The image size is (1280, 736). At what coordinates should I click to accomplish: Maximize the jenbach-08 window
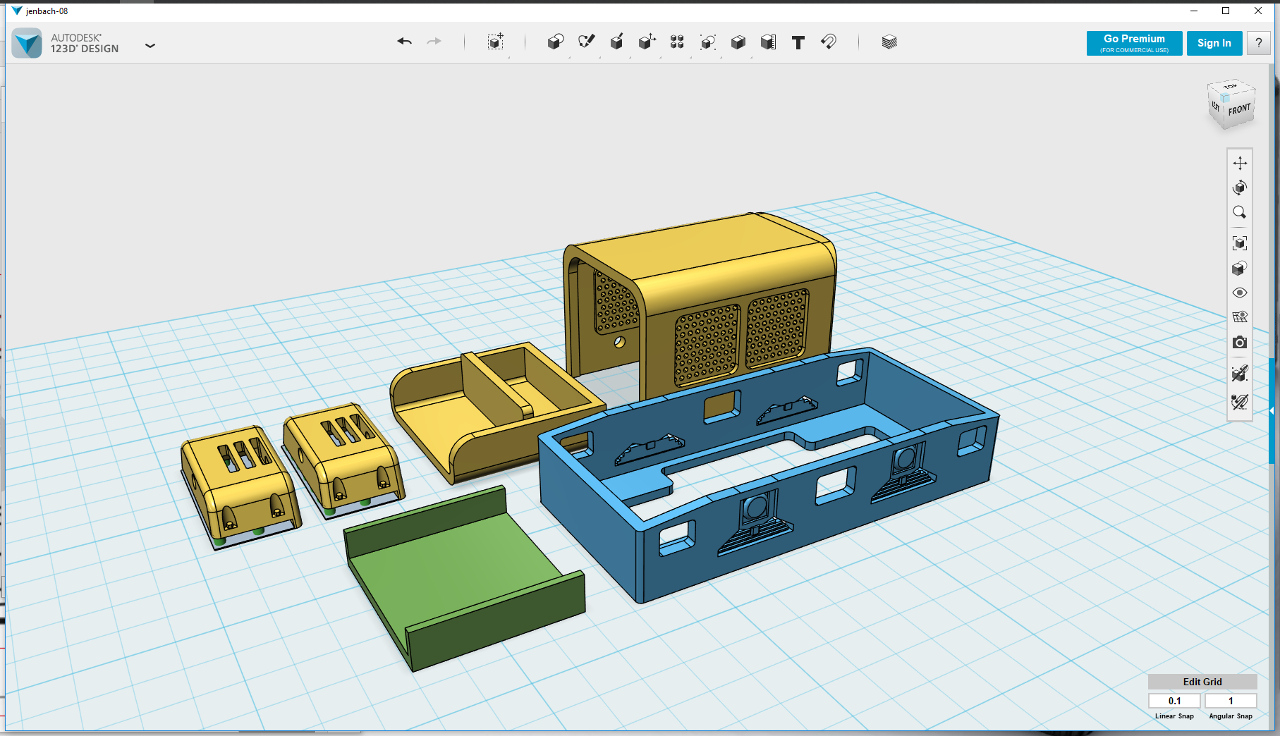tap(1225, 10)
